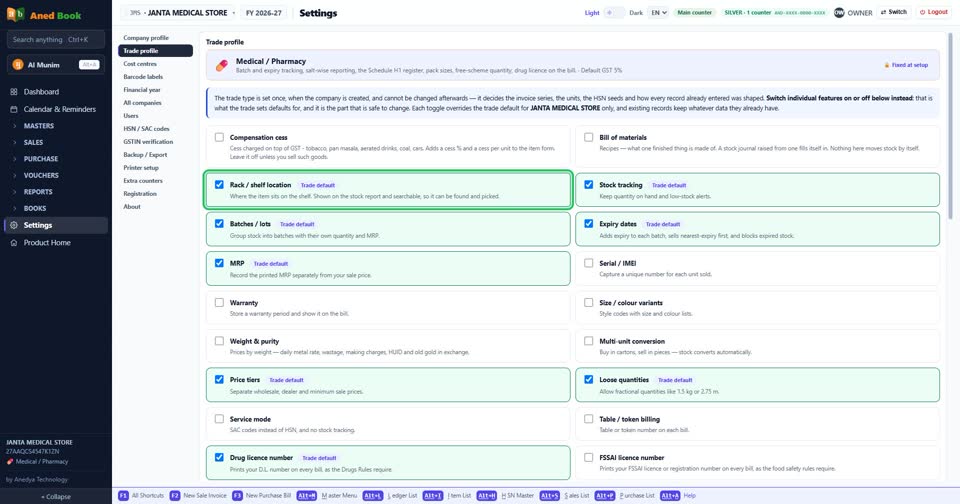The height and width of the screenshot is (504, 960).
Task: Open the Printer setup link
Action: pos(155,167)
